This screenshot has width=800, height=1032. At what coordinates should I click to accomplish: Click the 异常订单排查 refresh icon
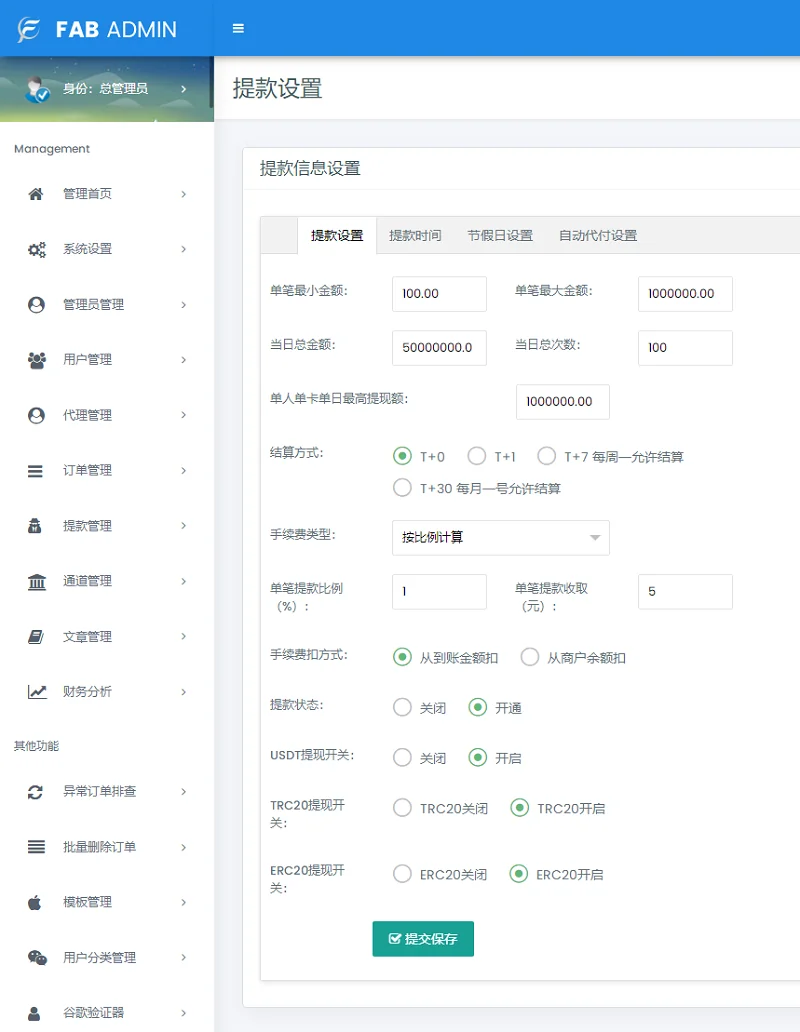34,790
